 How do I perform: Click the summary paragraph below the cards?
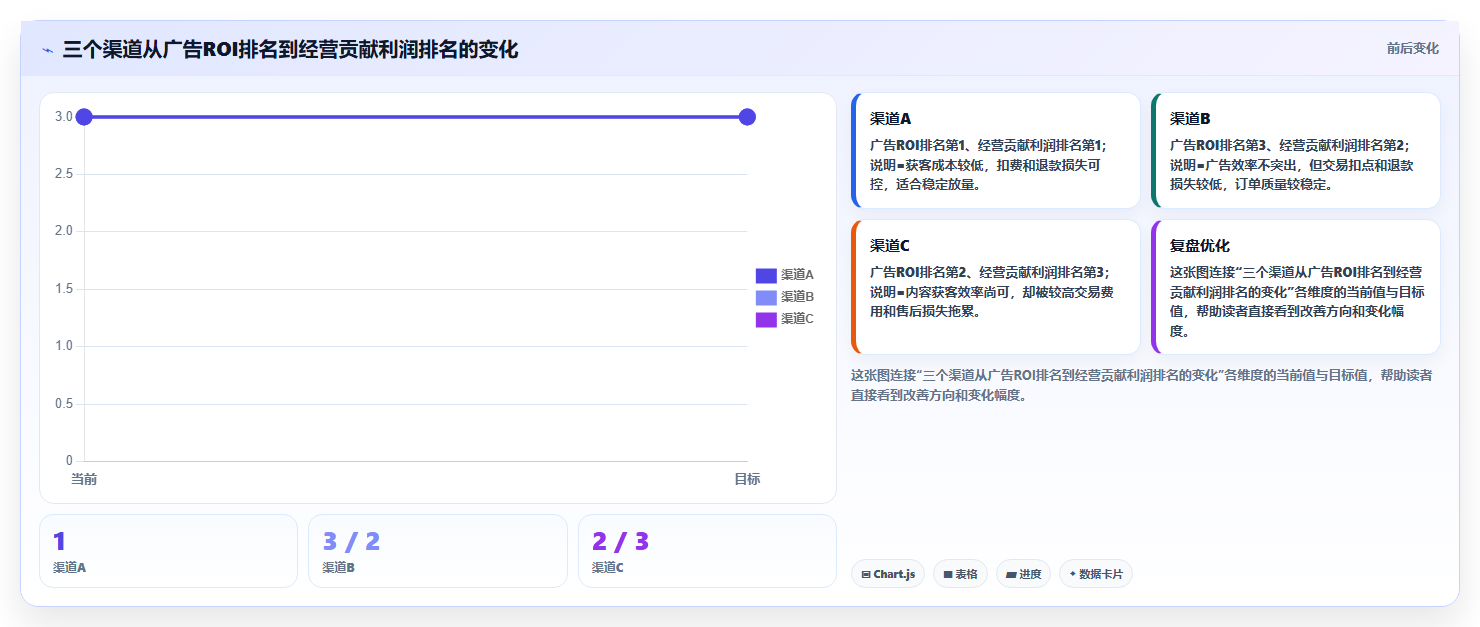[x=1141, y=385]
